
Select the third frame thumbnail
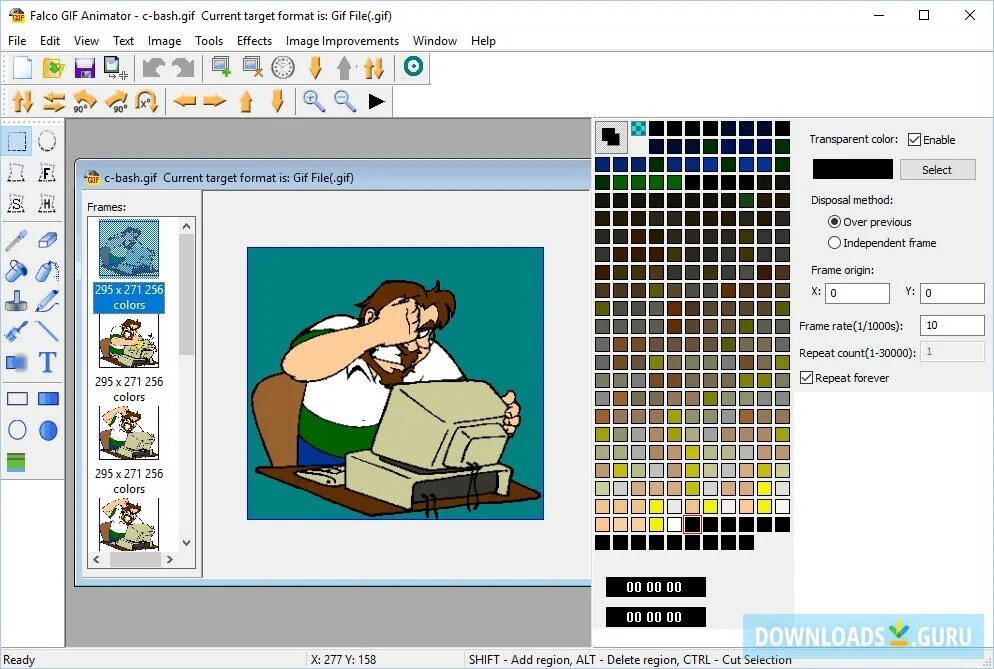point(129,433)
